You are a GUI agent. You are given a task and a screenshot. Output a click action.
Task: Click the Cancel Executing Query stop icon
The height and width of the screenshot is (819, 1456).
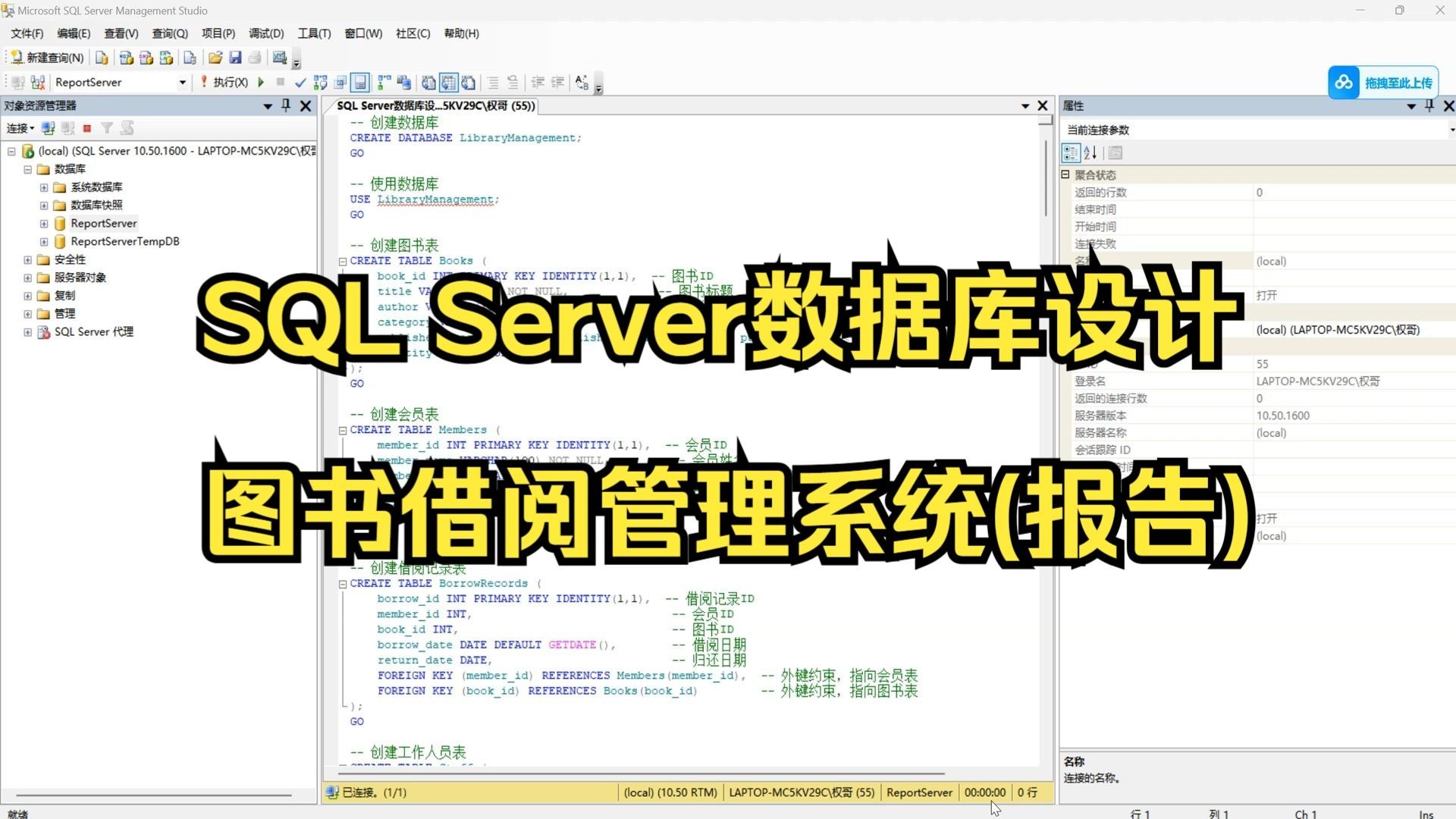(281, 82)
